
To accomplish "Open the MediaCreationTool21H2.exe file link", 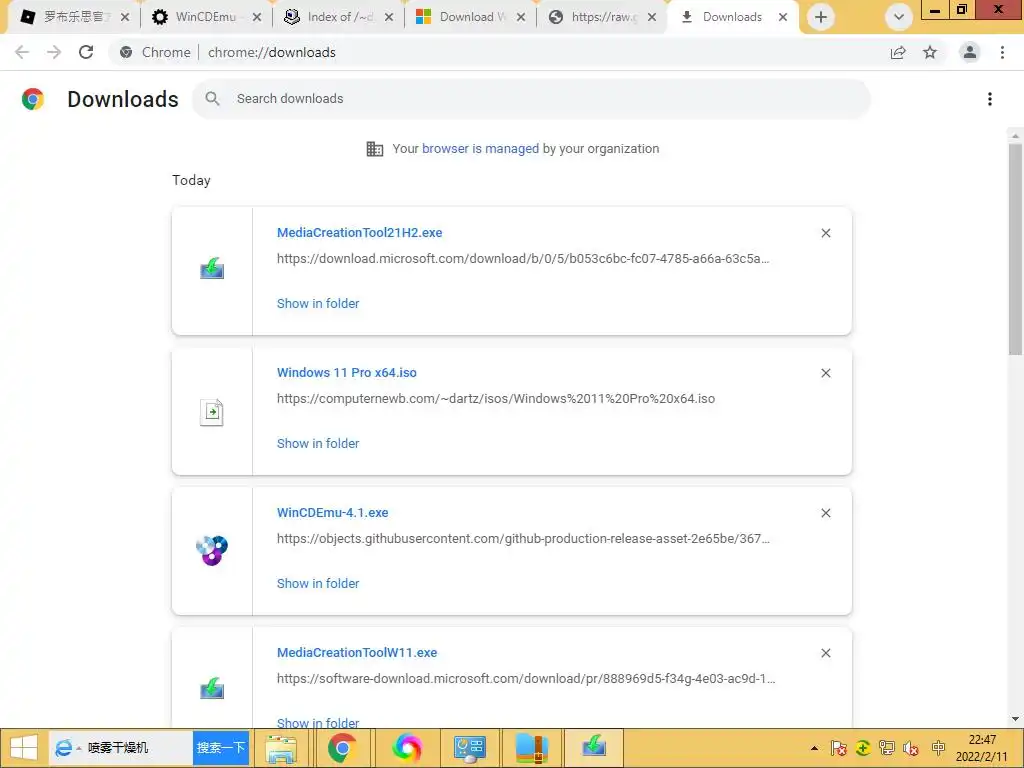I will (359, 232).
